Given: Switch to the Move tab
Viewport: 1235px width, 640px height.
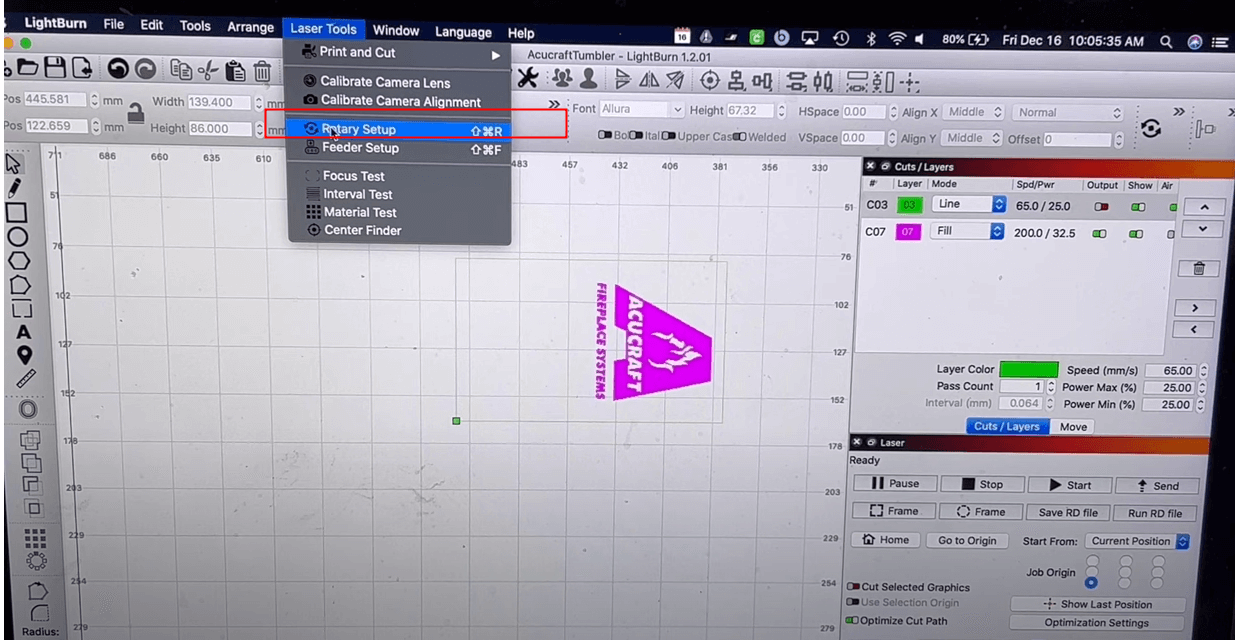Looking at the screenshot, I should click(1073, 427).
